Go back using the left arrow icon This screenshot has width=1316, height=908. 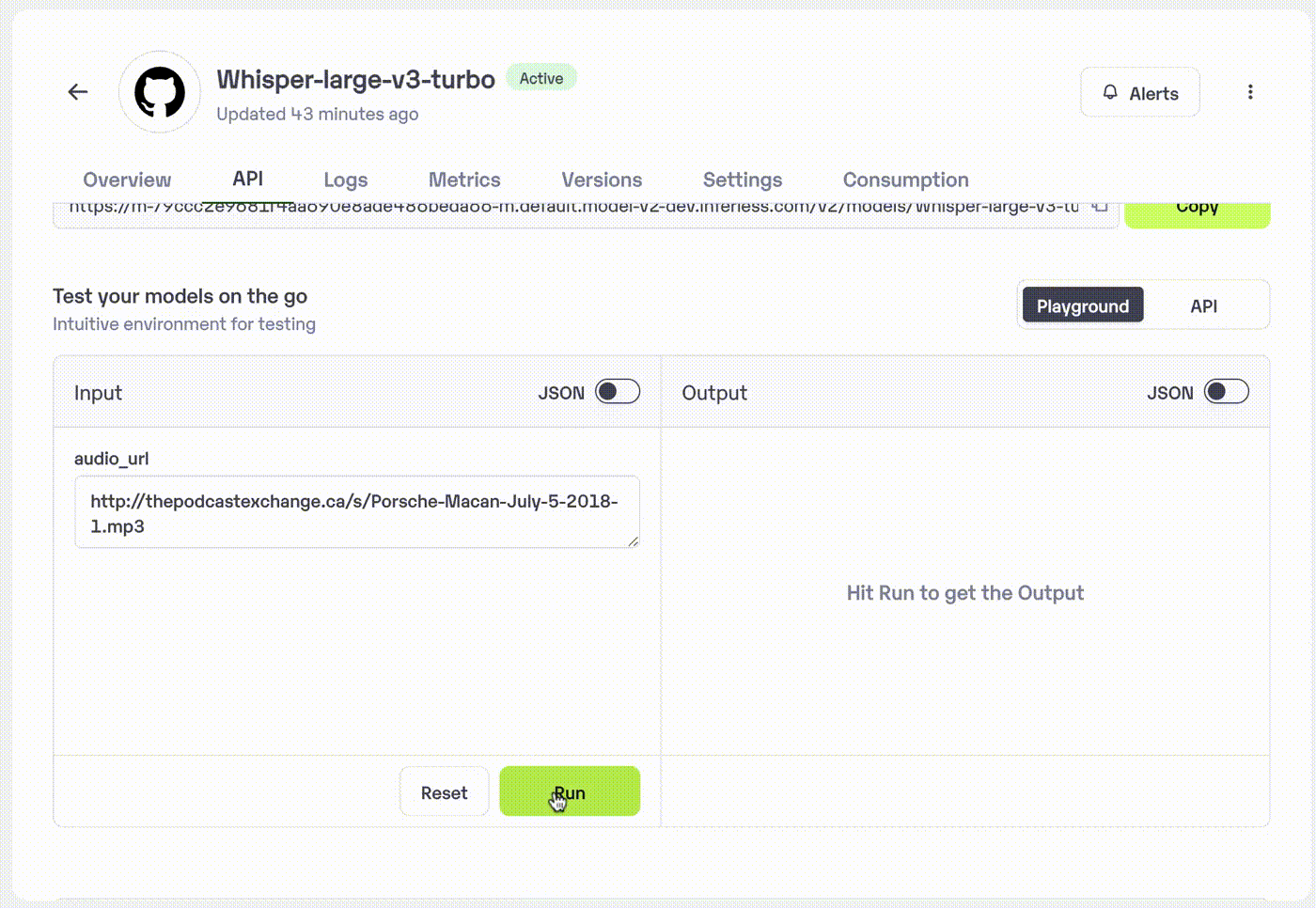(78, 91)
